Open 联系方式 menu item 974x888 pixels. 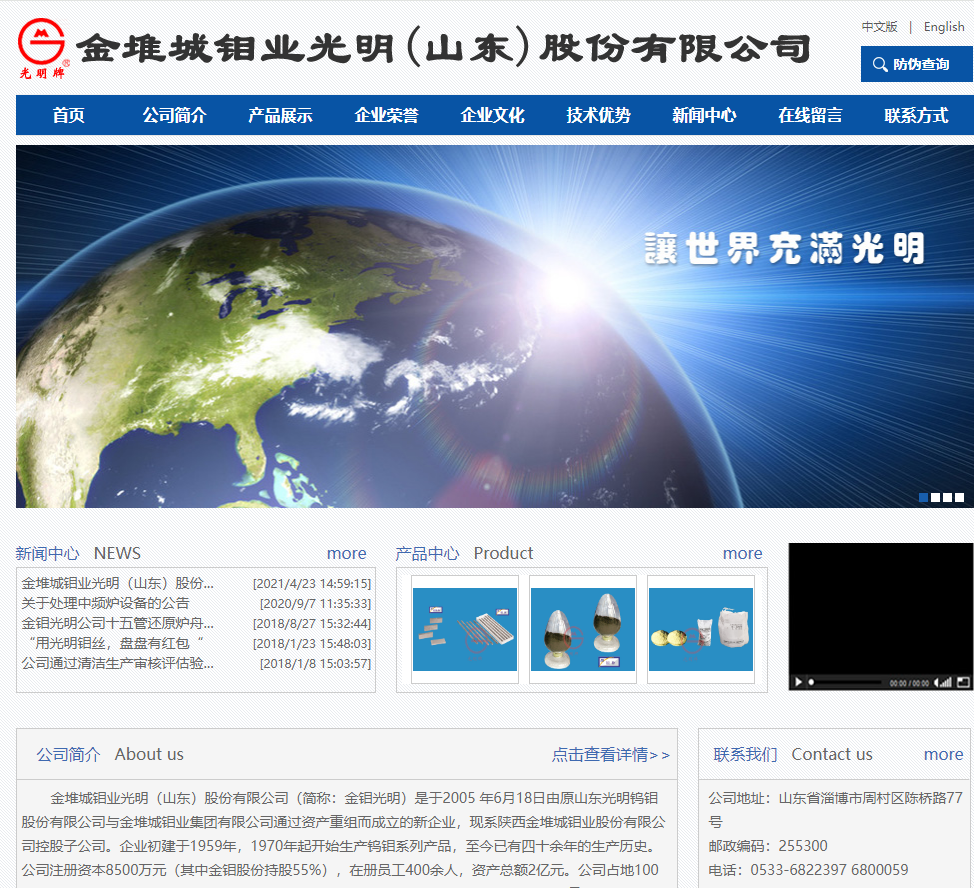[x=916, y=115]
